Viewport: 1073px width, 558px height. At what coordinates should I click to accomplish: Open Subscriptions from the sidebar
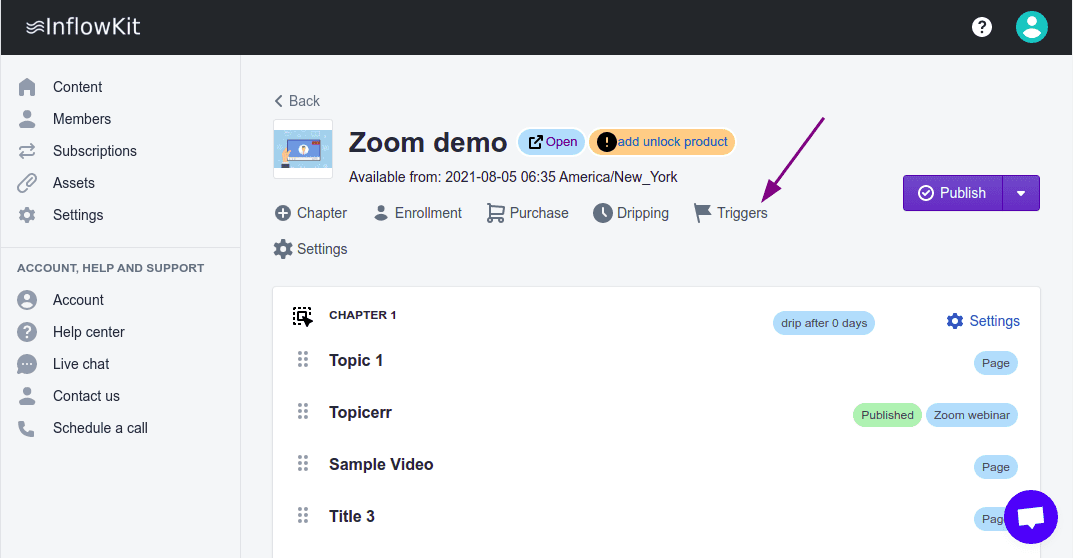click(x=94, y=151)
